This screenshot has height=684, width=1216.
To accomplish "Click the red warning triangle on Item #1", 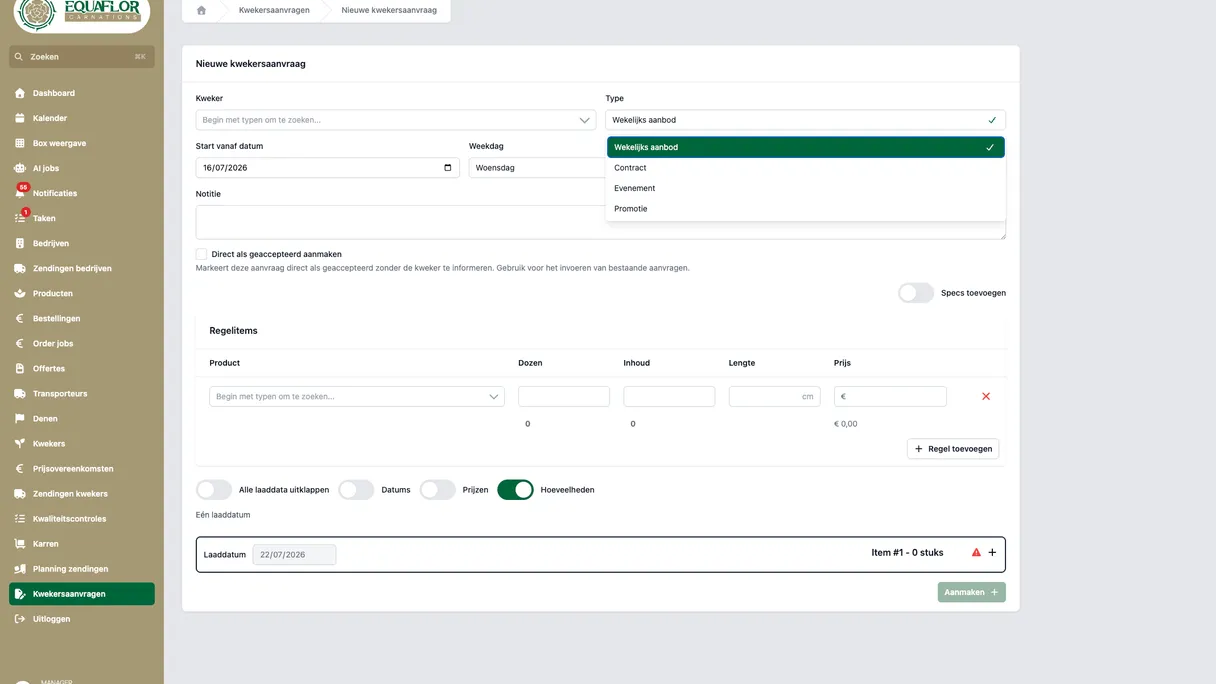I will pos(977,553).
